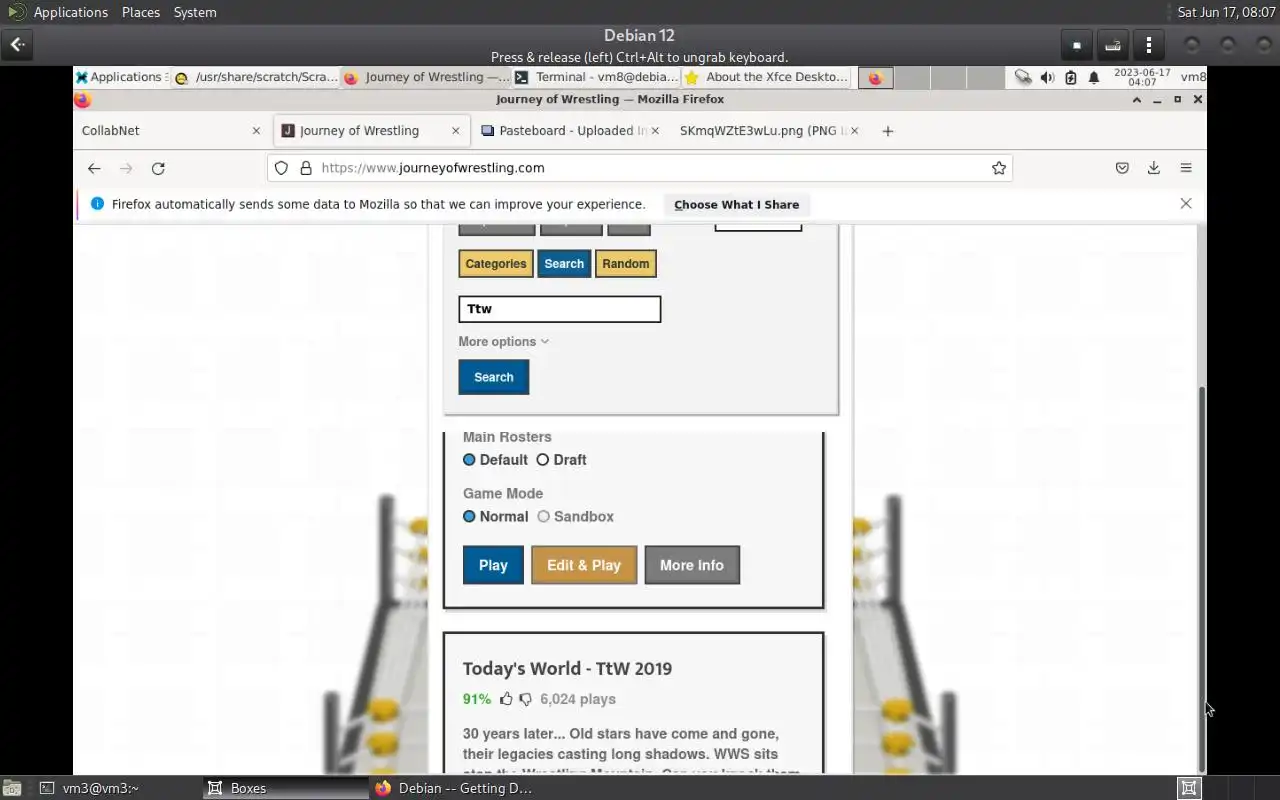
Task: Click the Play button
Action: pos(493,565)
